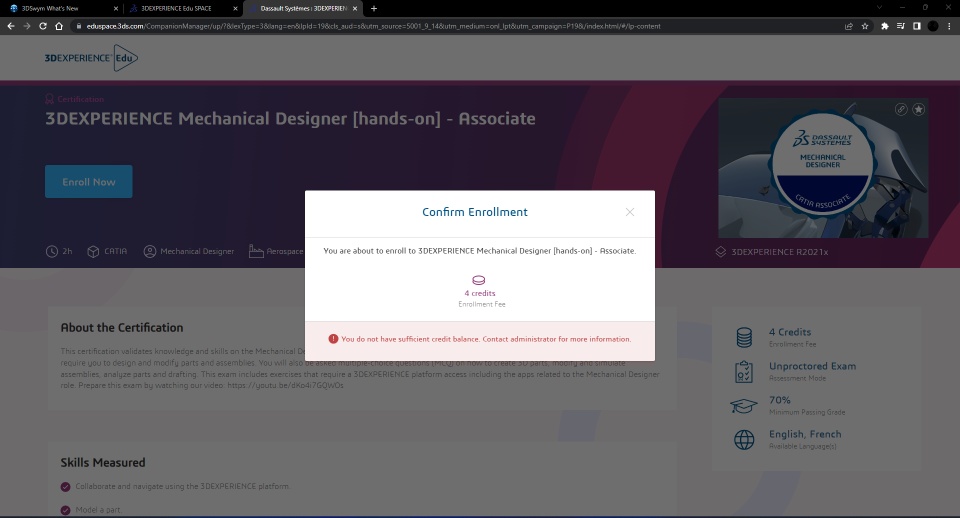The height and width of the screenshot is (518, 960).
Task: Click the 4 credits text in dialog
Action: click(480, 293)
